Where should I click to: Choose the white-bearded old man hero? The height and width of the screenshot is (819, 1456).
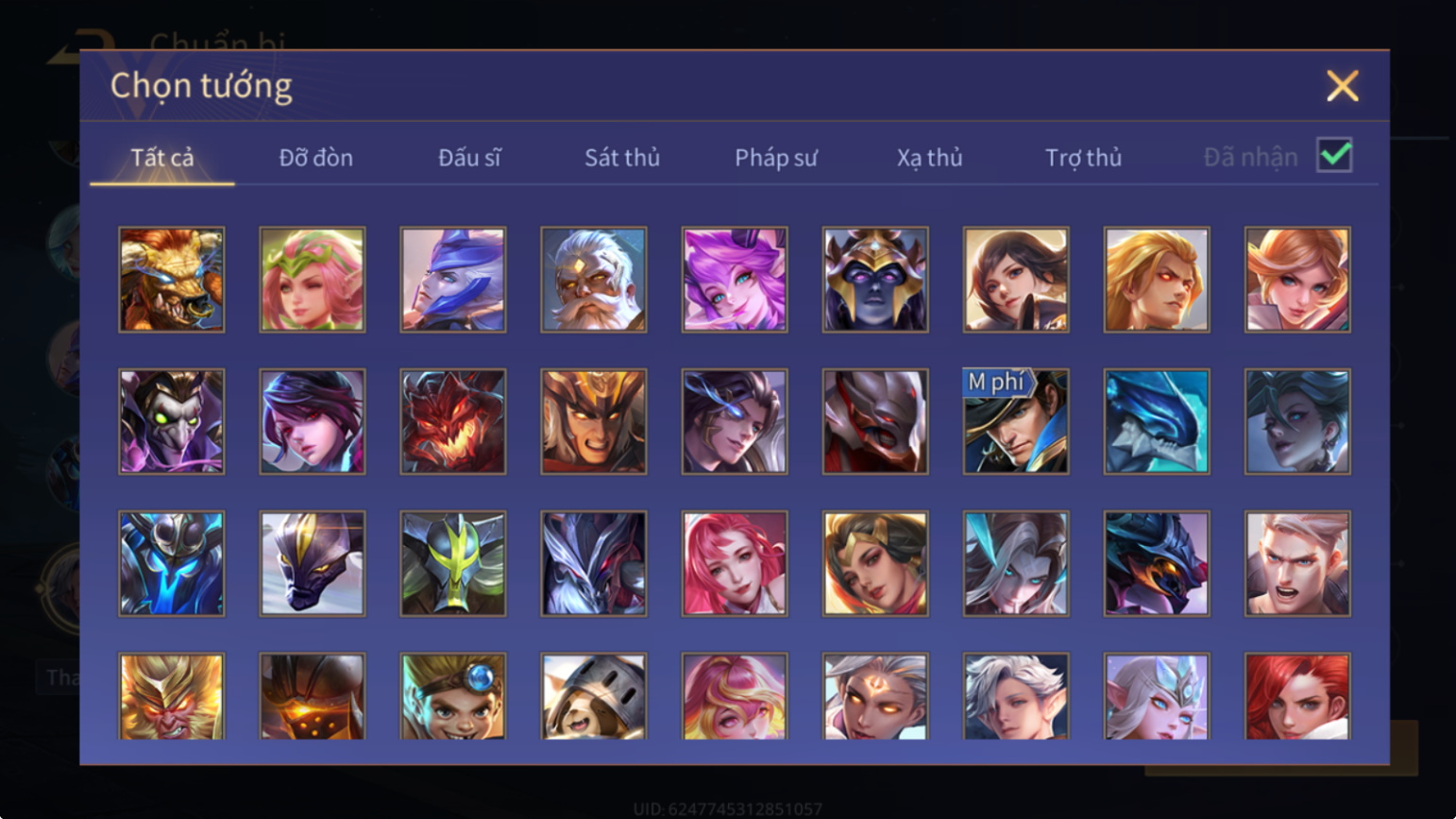(x=594, y=280)
